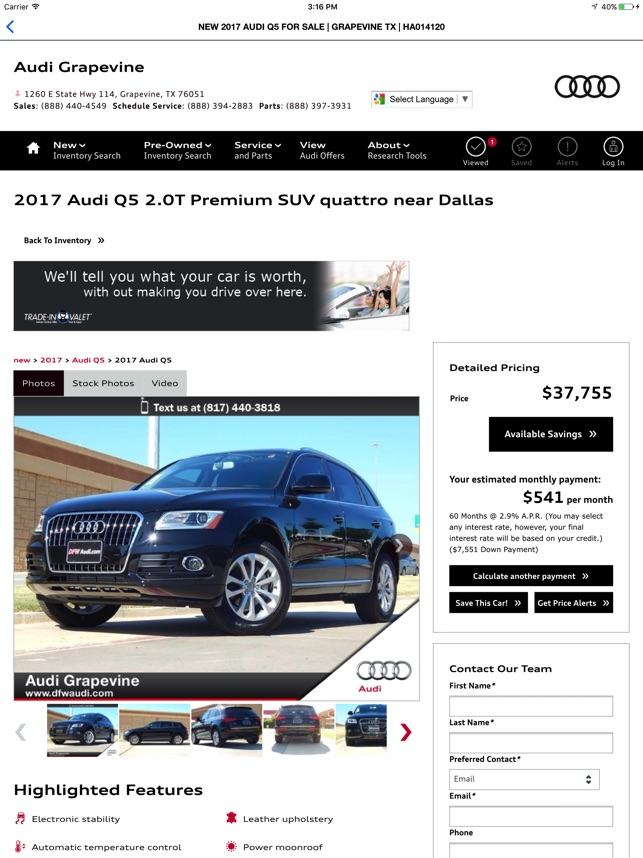
Task: Show previous thumbnails with gray arrow
Action: click(21, 732)
